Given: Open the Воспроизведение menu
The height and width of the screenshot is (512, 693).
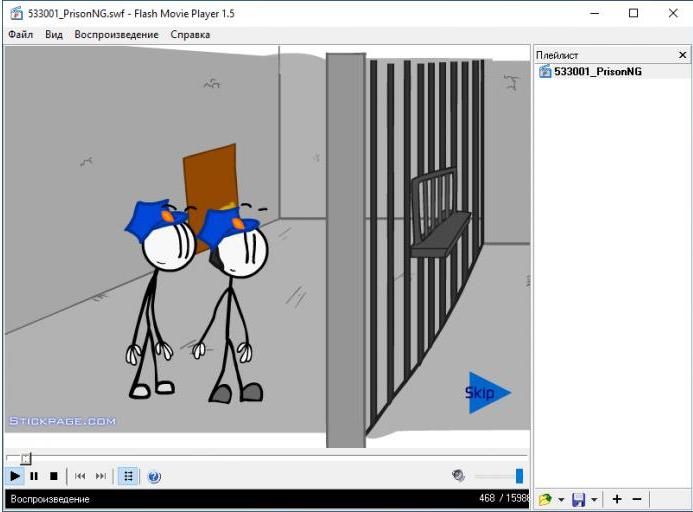Looking at the screenshot, I should point(116,34).
